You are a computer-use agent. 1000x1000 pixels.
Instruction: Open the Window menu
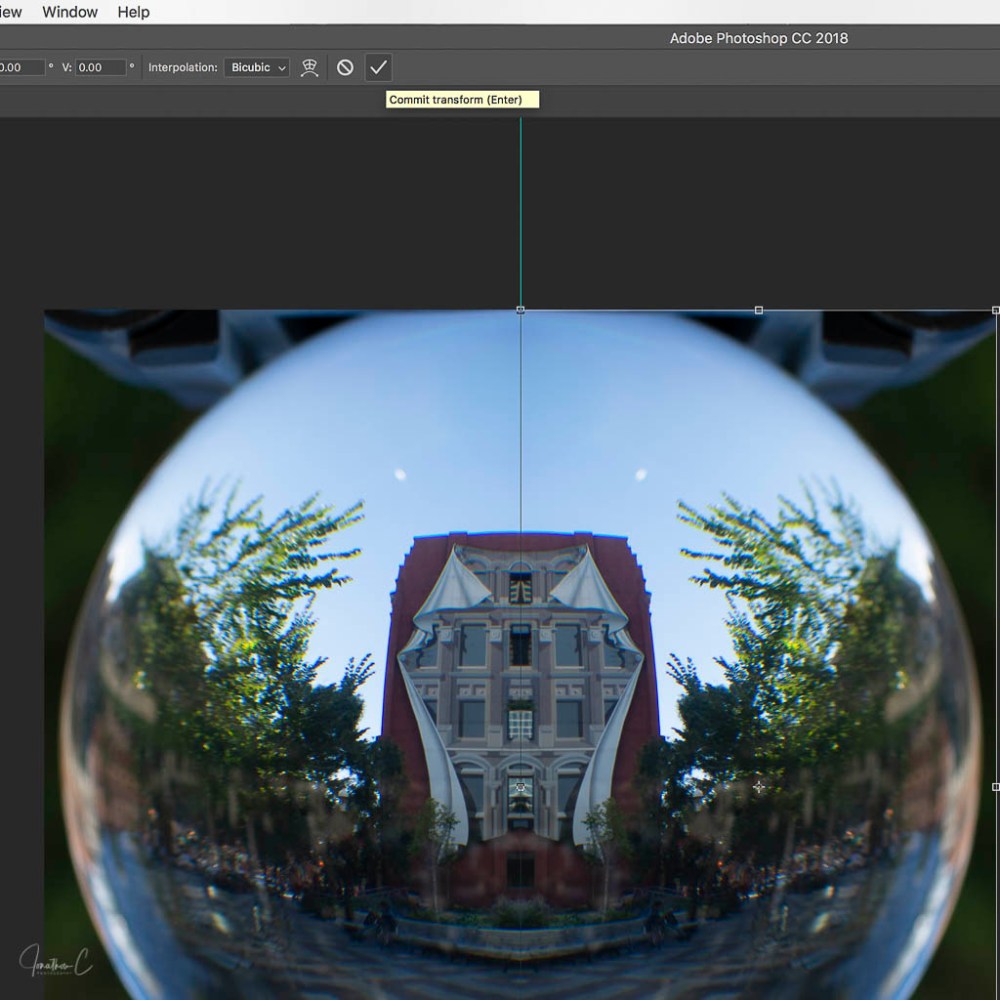pos(70,12)
